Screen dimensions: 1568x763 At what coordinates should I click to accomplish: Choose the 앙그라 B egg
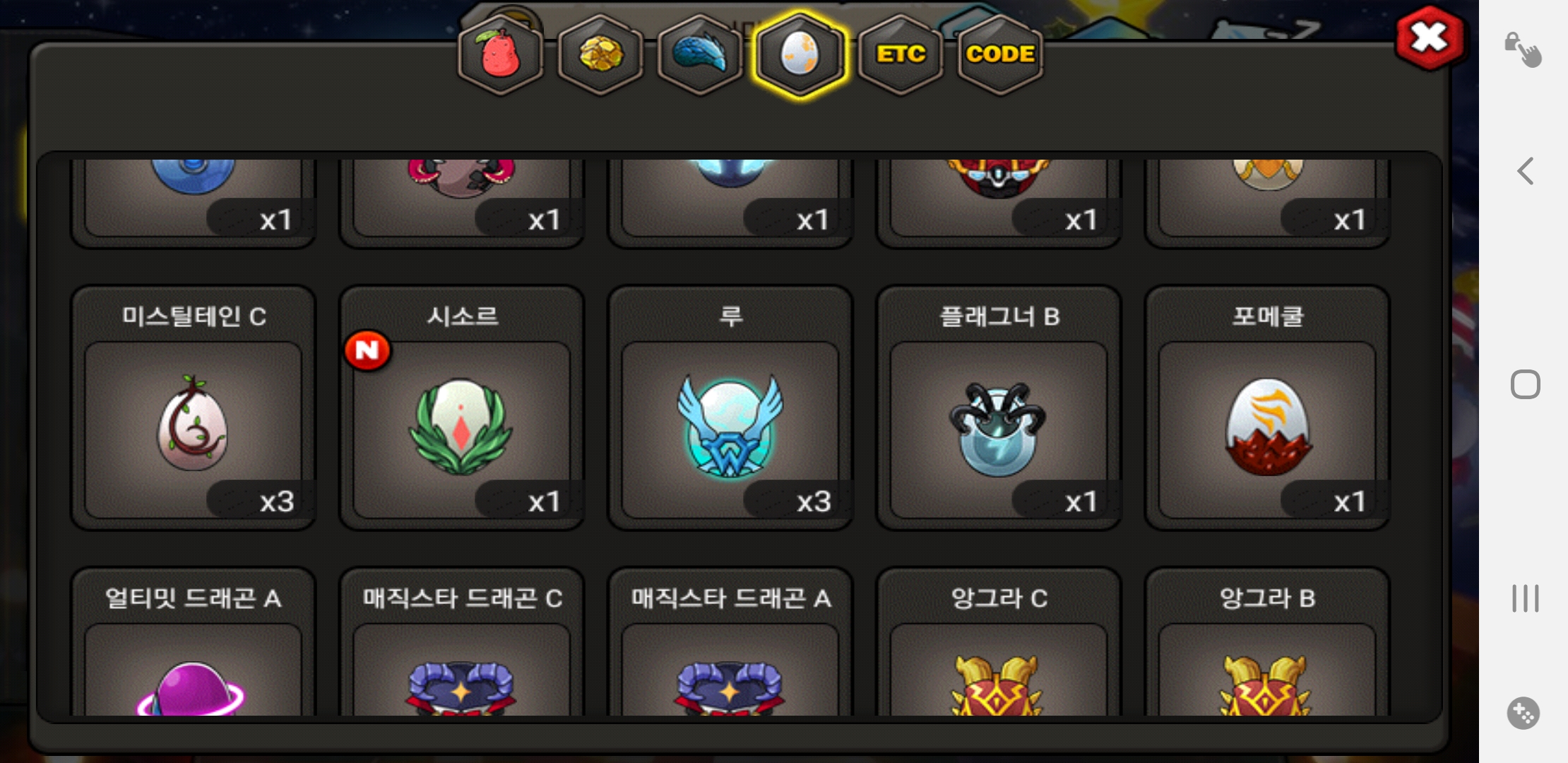coord(1267,641)
